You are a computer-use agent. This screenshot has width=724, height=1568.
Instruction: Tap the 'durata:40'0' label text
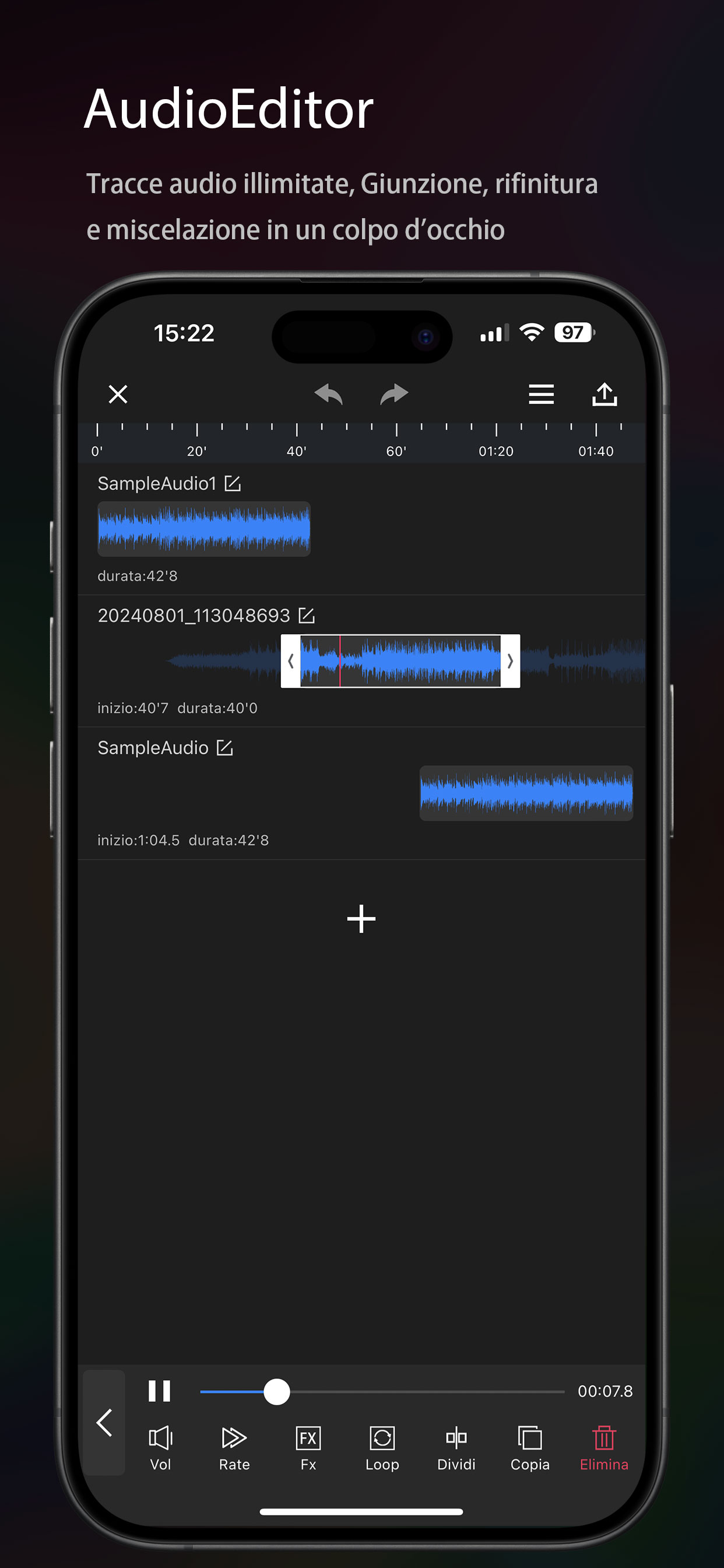tap(217, 708)
